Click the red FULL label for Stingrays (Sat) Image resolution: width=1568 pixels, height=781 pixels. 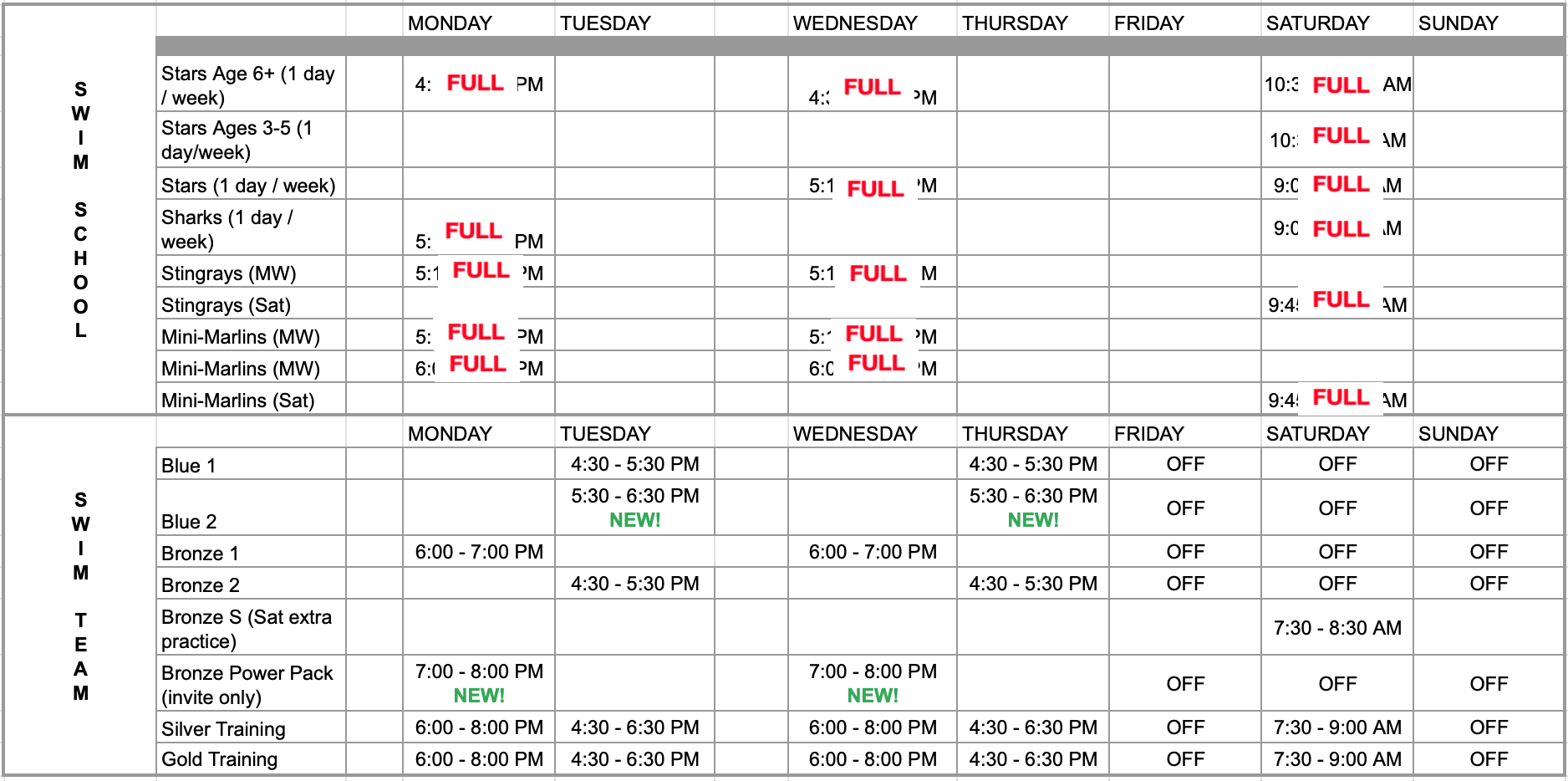pos(1341,299)
